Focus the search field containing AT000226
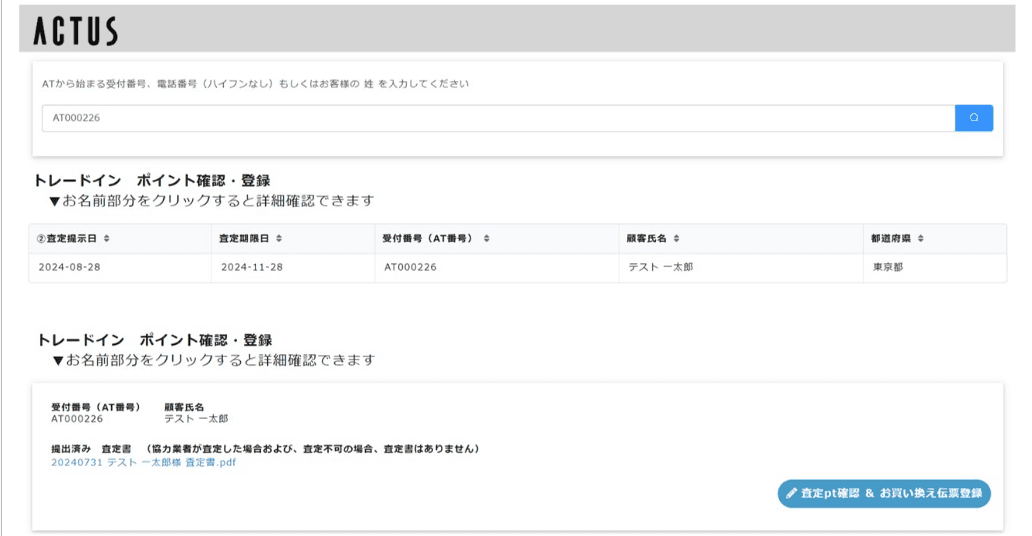 click(x=497, y=118)
